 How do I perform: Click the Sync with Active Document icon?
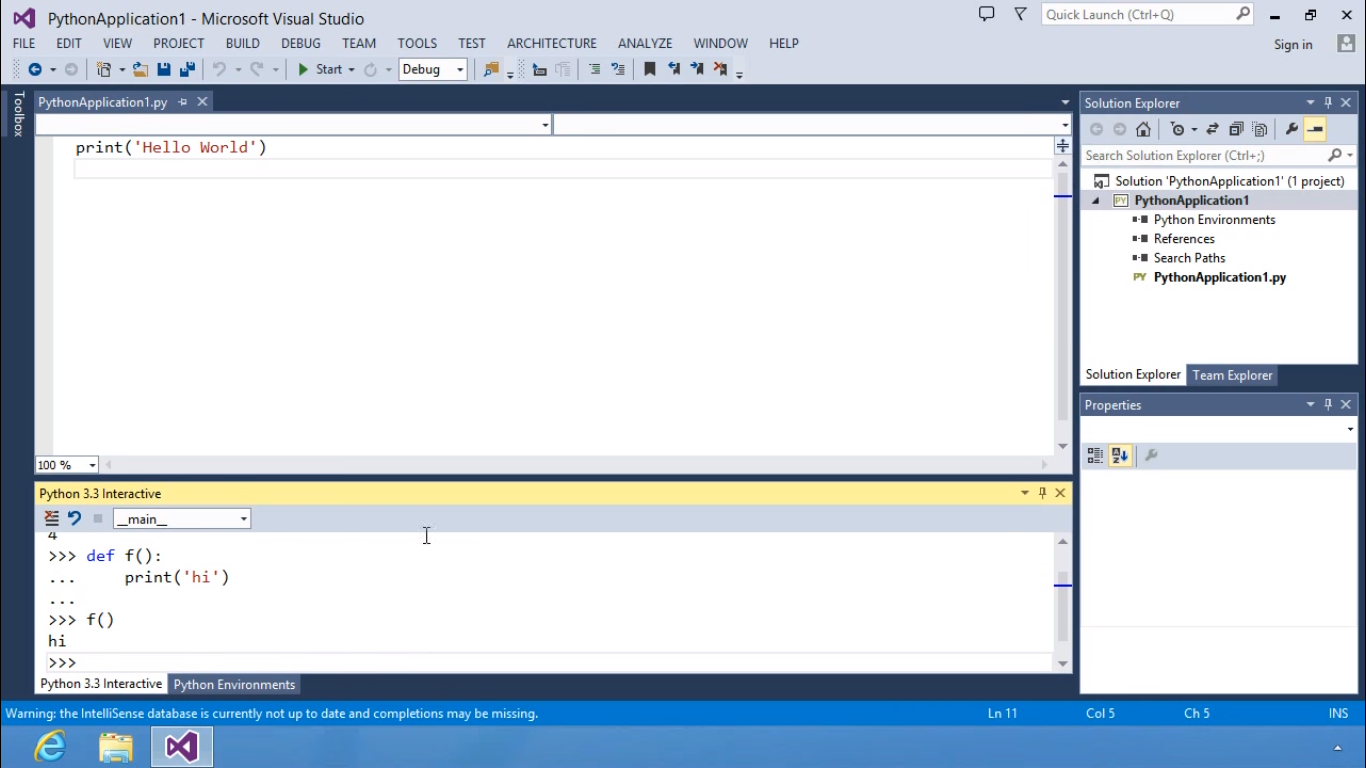[x=1212, y=129]
